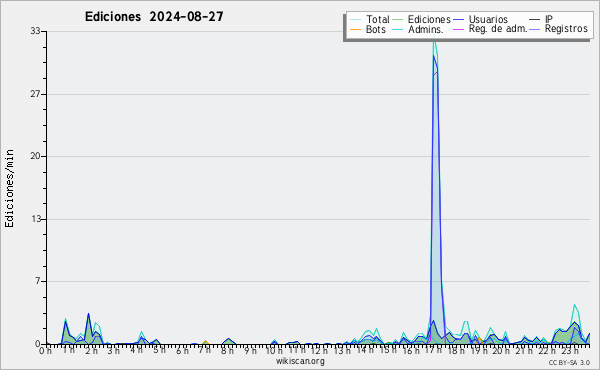Image resolution: width=600 pixels, height=370 pixels.
Task: Click the magenta 'Reg. de adm.' legend swatch
Action: (458, 29)
